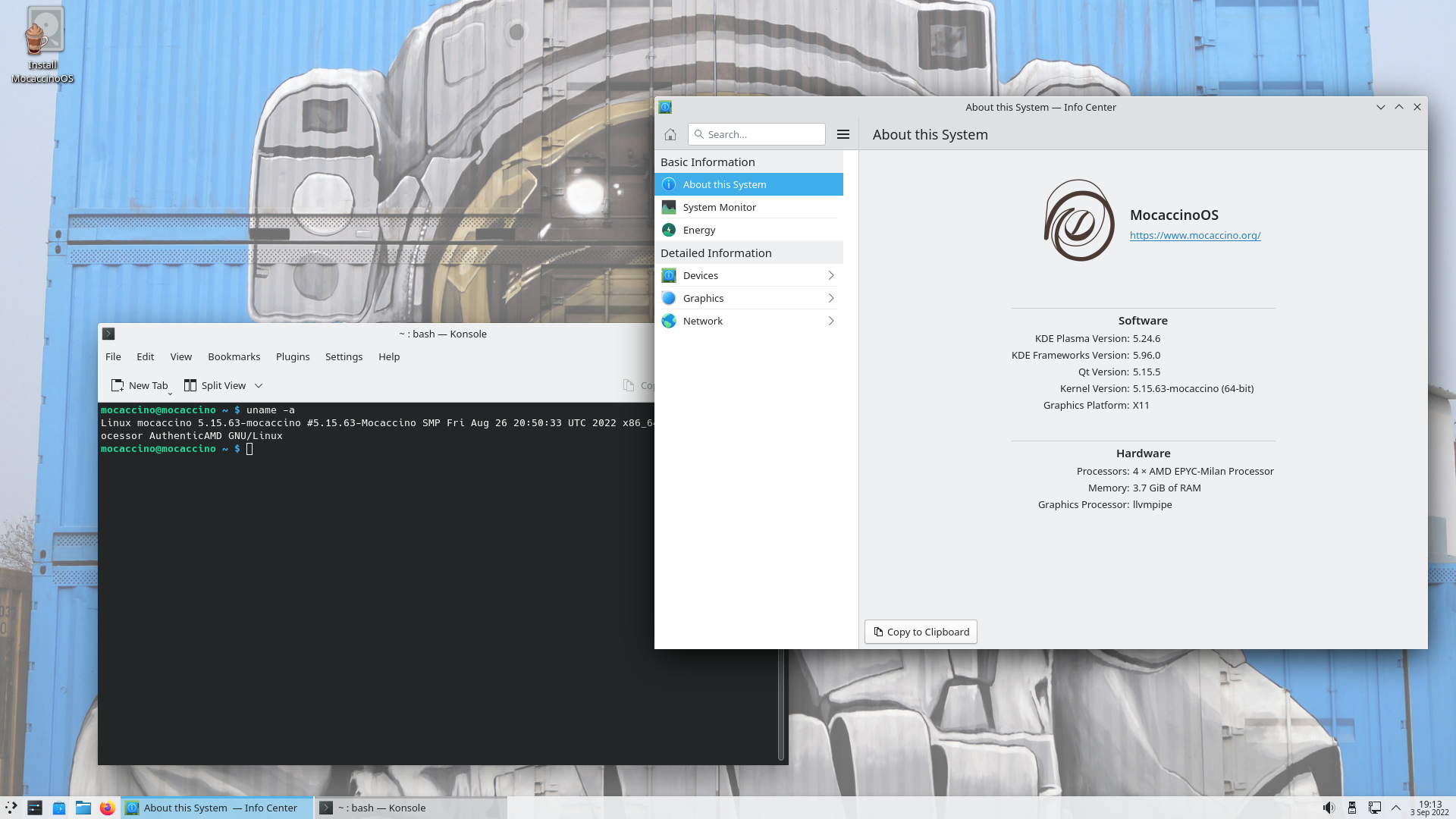Expand the Network chevron arrow
This screenshot has height=819, width=1456.
coord(831,321)
